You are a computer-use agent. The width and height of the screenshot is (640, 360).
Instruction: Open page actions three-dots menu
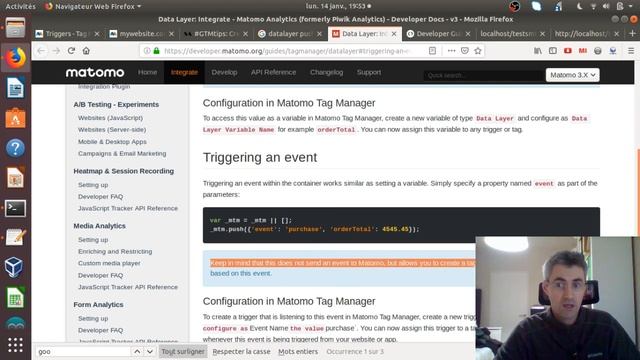point(451,51)
